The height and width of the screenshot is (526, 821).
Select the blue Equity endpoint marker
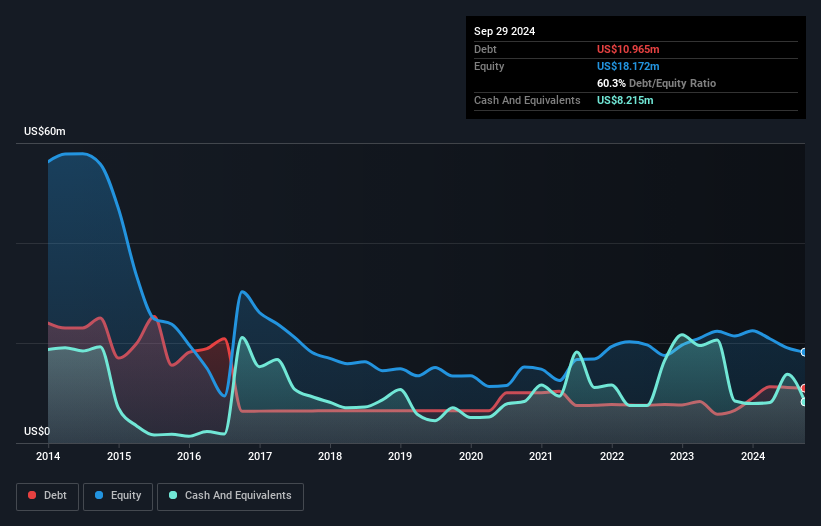pos(804,352)
